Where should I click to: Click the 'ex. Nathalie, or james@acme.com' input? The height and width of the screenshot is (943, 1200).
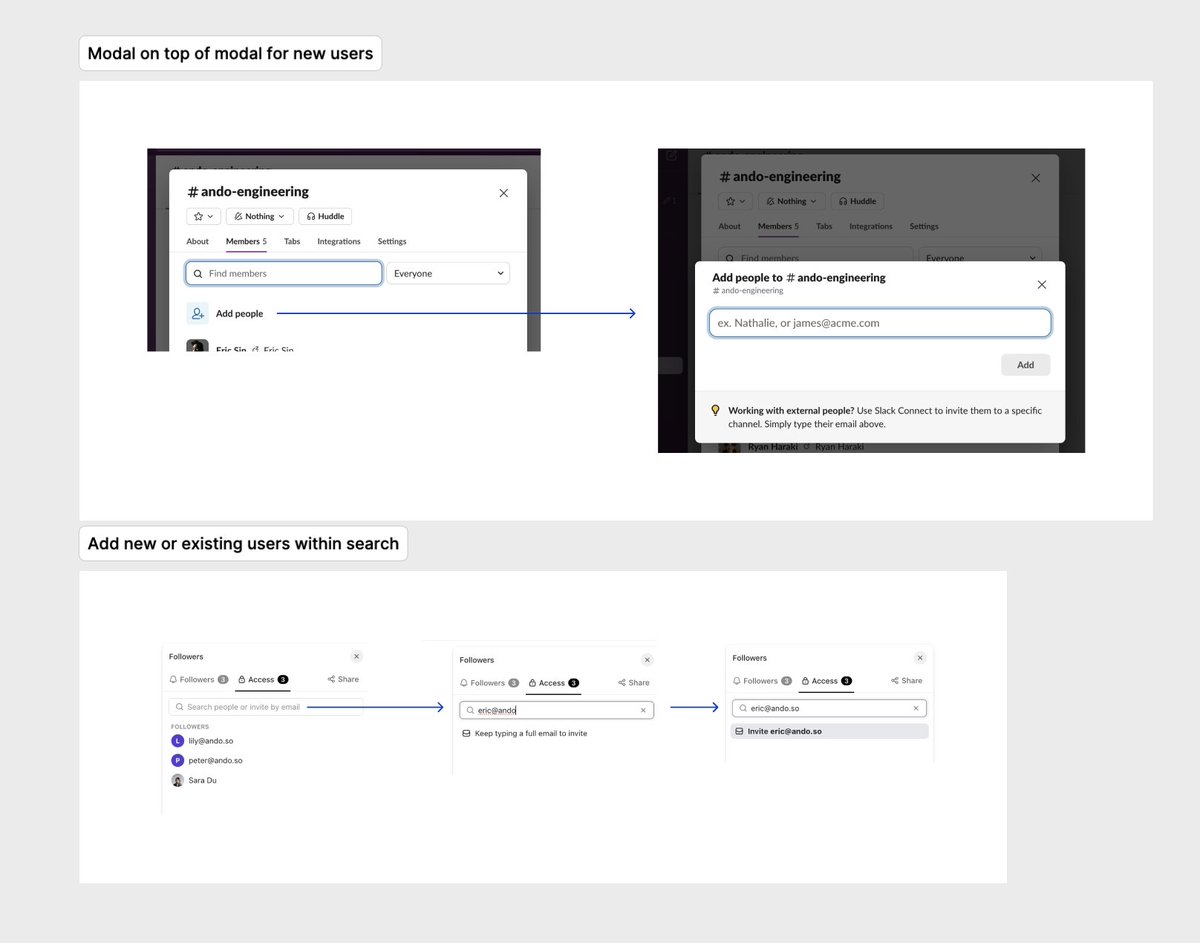click(880, 323)
